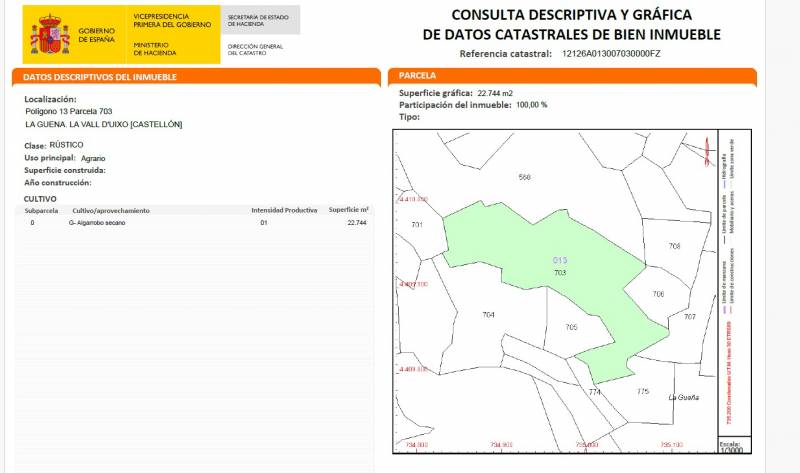
Task: Click the O- Algarrobo secano crop cell
Action: tap(97, 223)
